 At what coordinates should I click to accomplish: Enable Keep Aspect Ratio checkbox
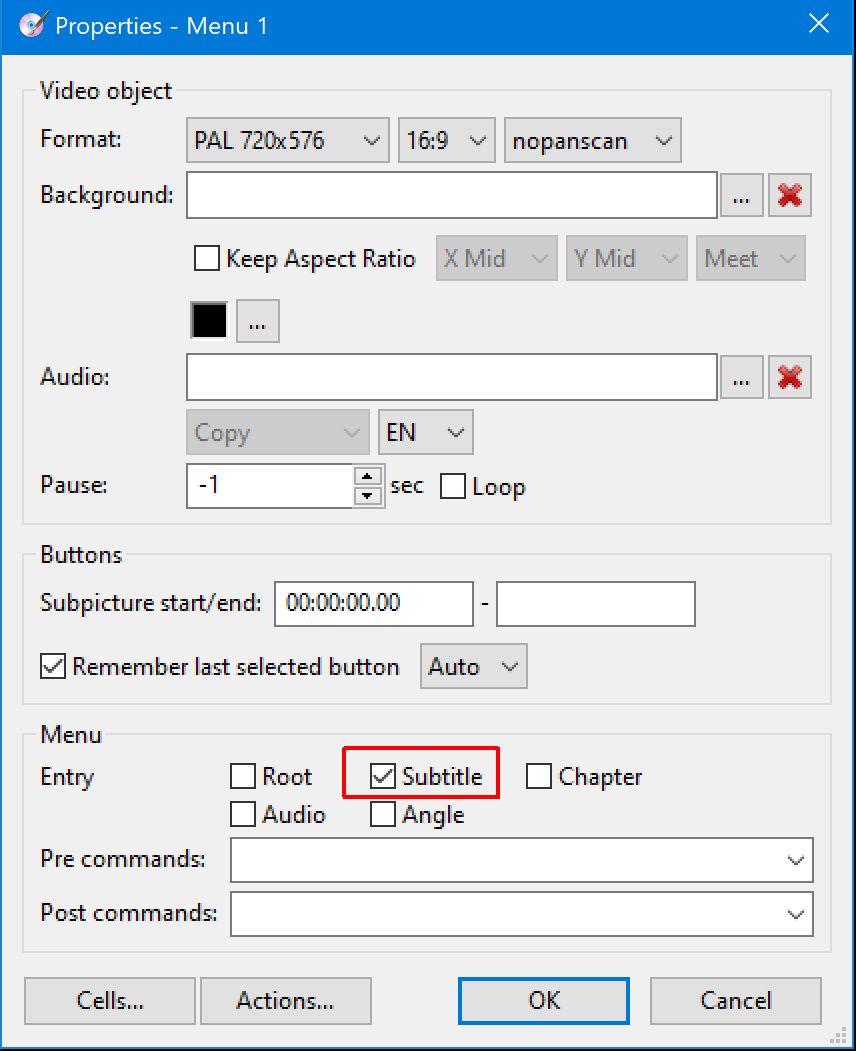tap(207, 259)
